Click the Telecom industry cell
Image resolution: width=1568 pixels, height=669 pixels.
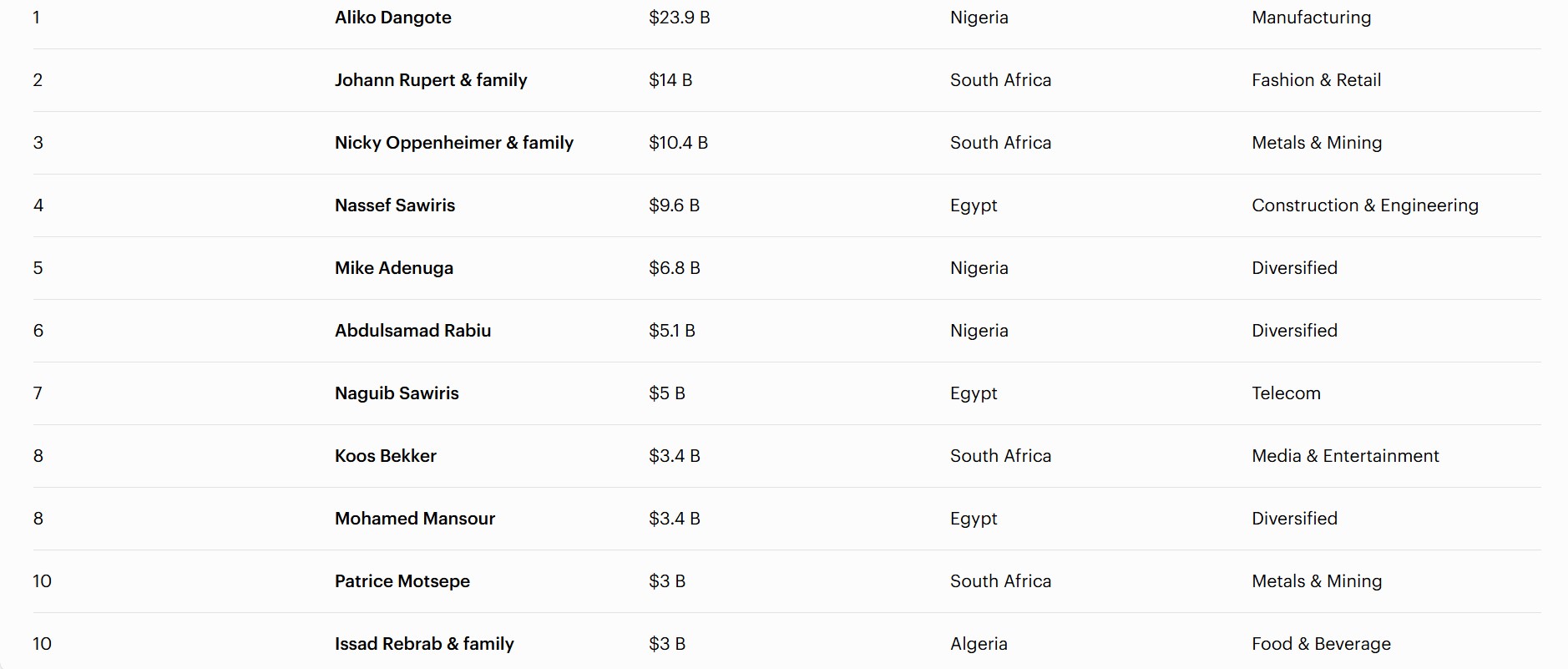(1286, 393)
